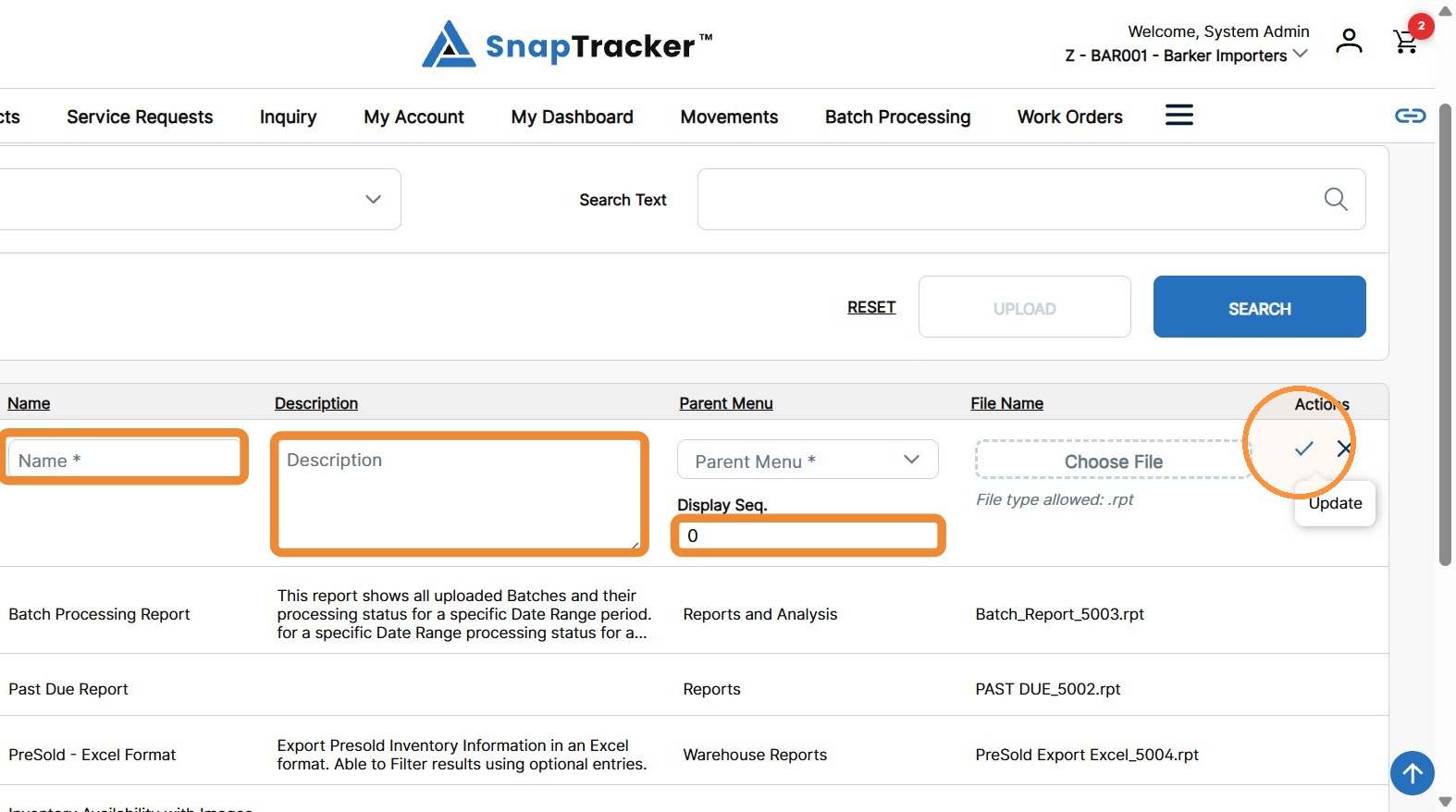Click the page vertical scrollbar

click(1445, 333)
